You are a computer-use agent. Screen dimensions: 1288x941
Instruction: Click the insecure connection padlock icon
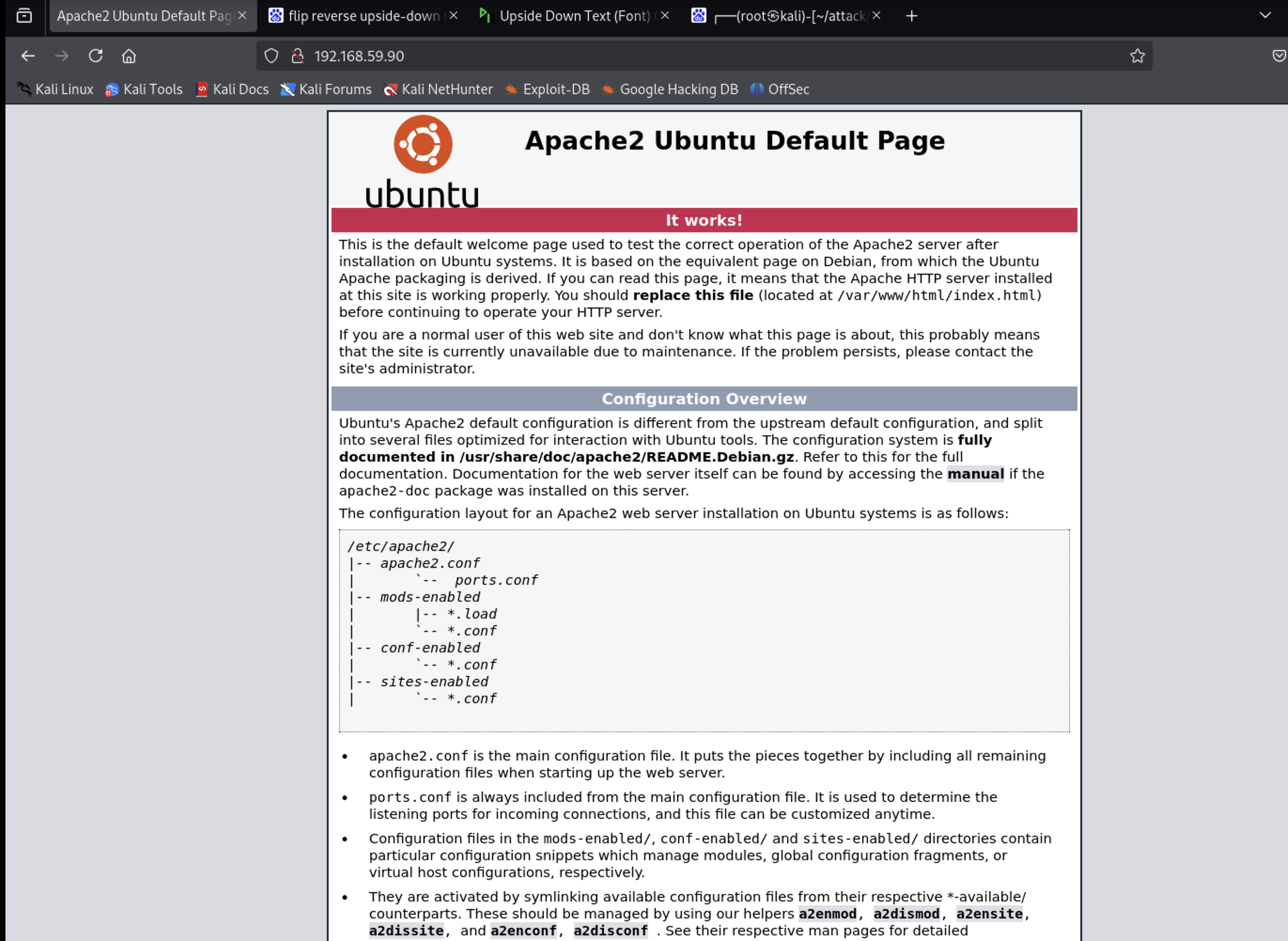pyautogui.click(x=297, y=56)
